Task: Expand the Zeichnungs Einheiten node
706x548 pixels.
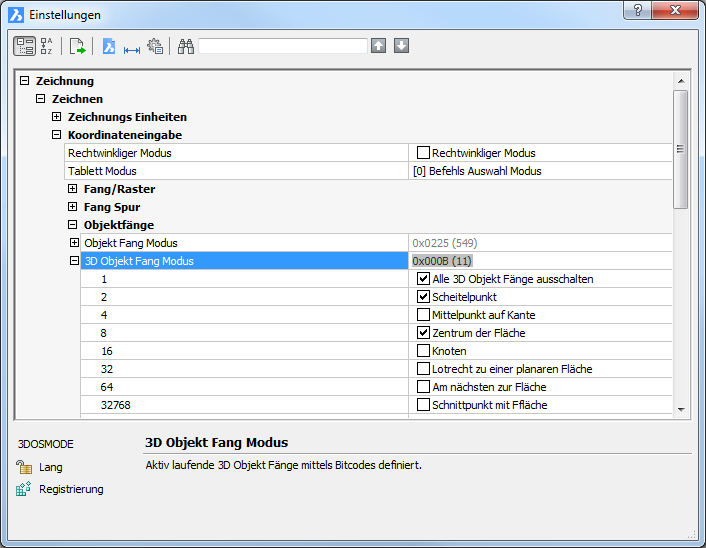Action: (57, 117)
